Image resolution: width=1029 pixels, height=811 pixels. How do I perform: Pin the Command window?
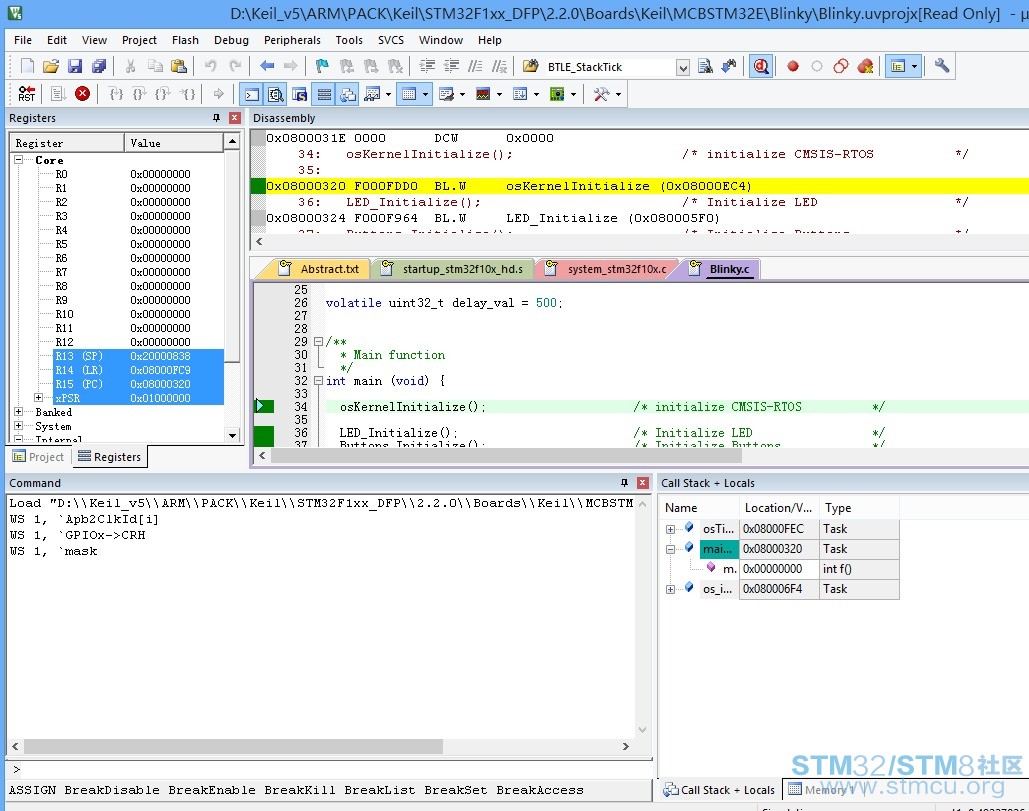point(624,482)
